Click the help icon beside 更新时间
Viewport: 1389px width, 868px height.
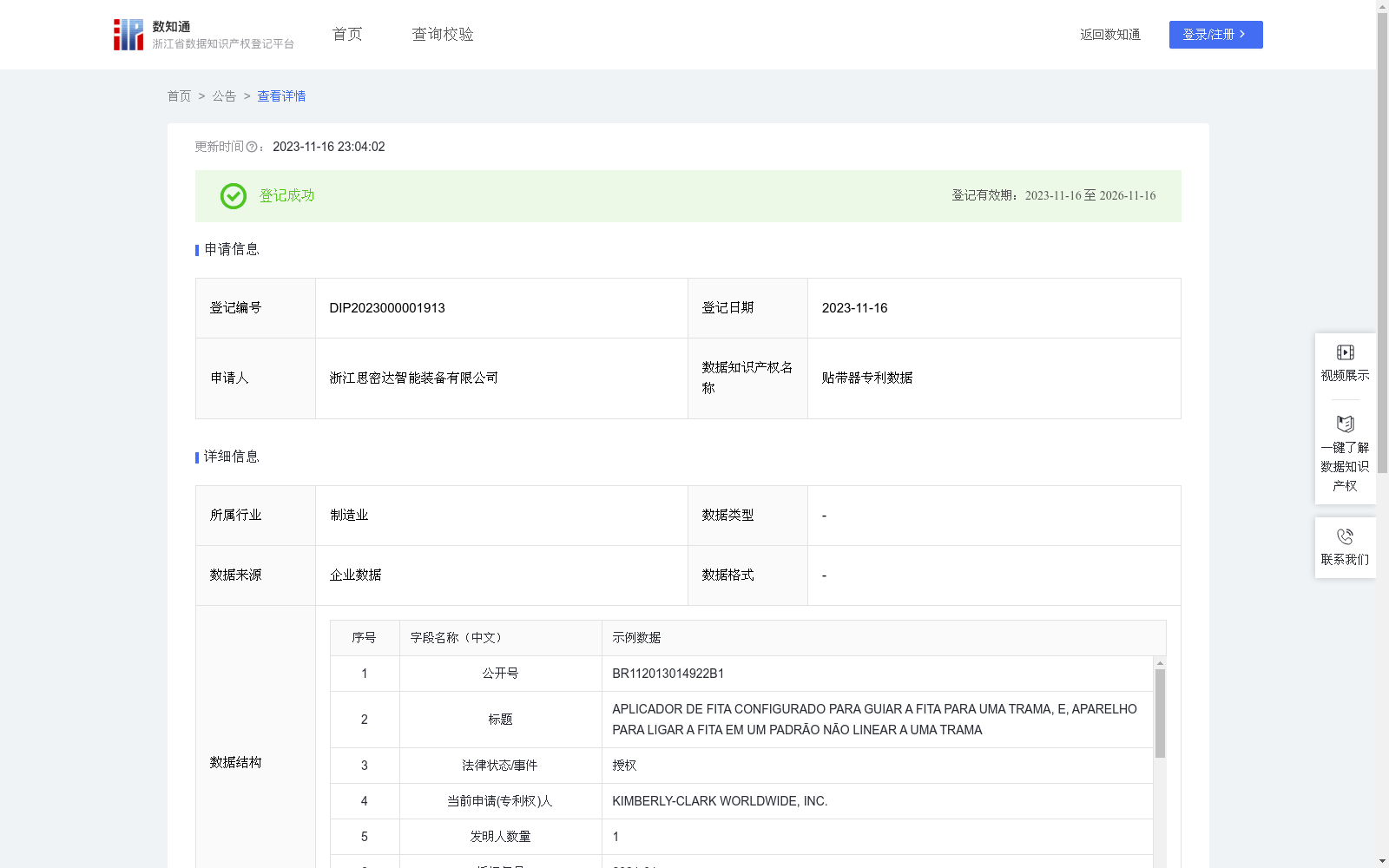(x=252, y=148)
